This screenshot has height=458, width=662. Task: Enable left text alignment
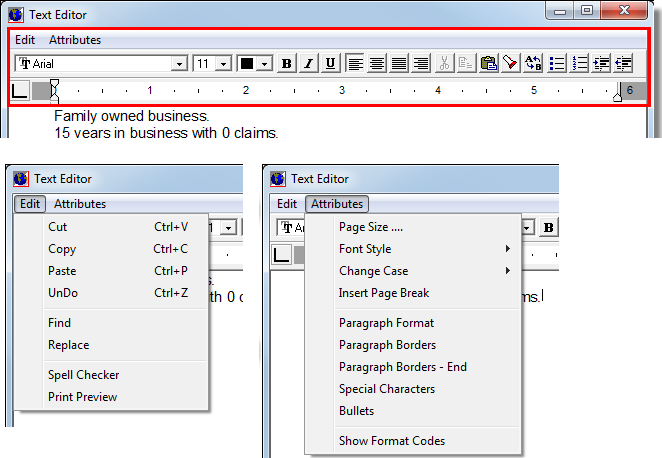355,63
